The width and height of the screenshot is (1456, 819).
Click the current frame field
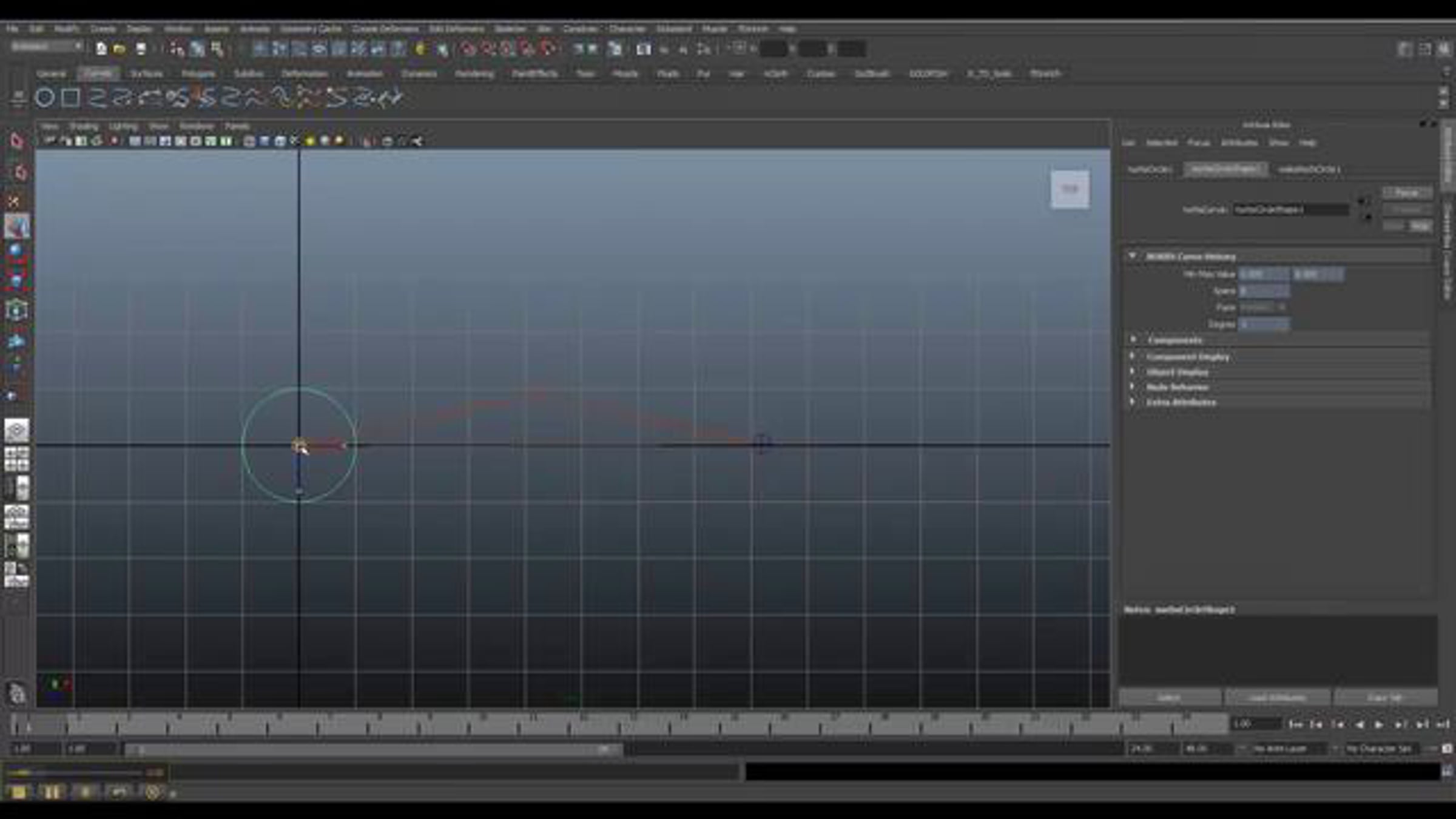coord(1255,724)
